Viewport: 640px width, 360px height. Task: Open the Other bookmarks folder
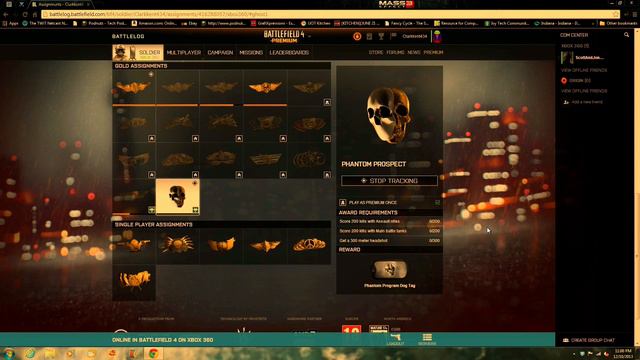tap(618, 24)
